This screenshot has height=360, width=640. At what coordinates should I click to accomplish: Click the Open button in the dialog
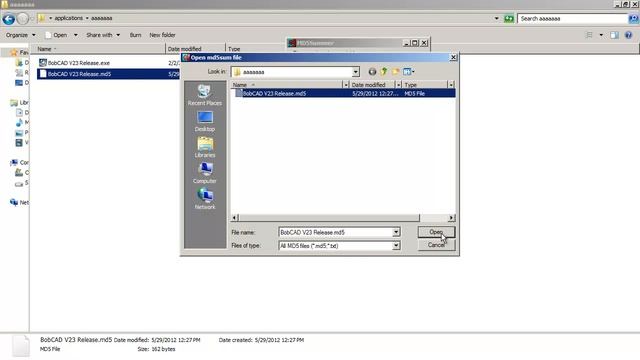(436, 232)
